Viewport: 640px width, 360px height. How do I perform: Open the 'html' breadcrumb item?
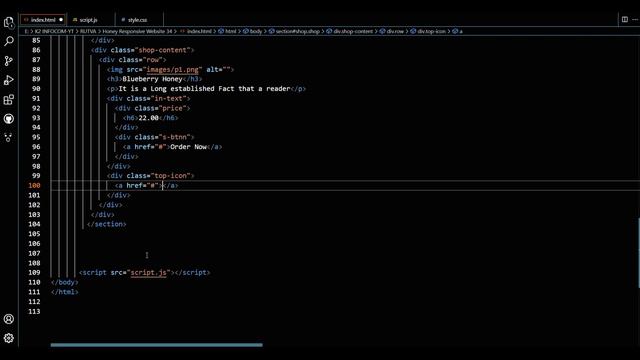click(227, 31)
